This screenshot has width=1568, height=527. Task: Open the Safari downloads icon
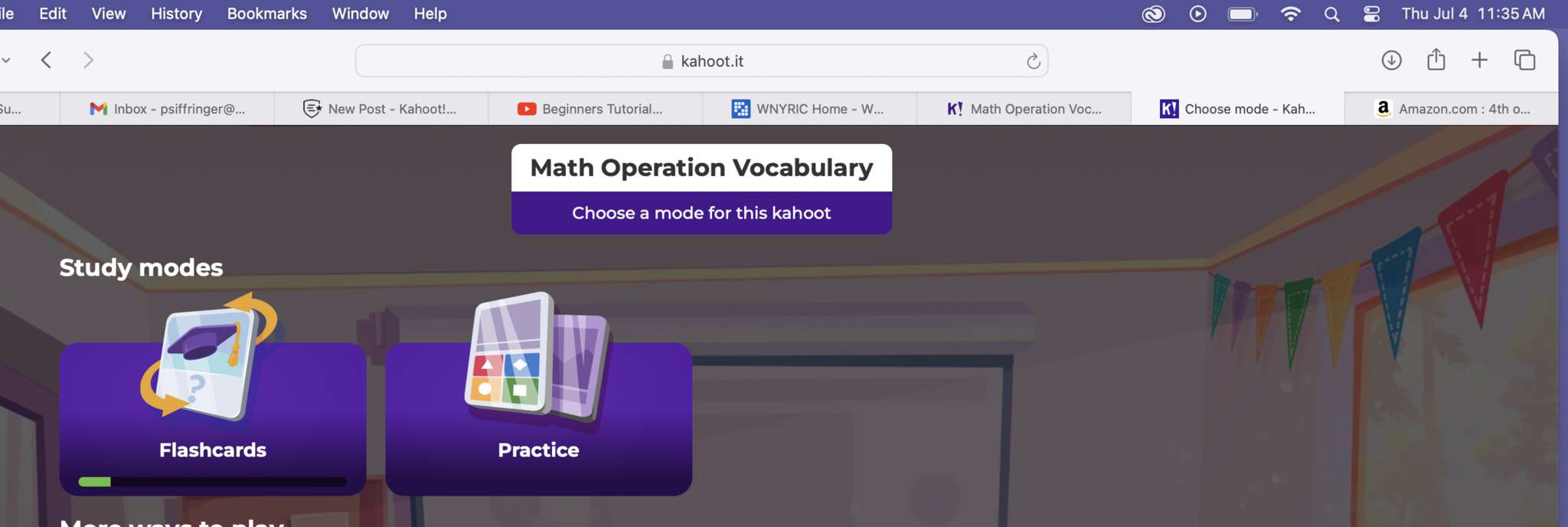point(1391,61)
